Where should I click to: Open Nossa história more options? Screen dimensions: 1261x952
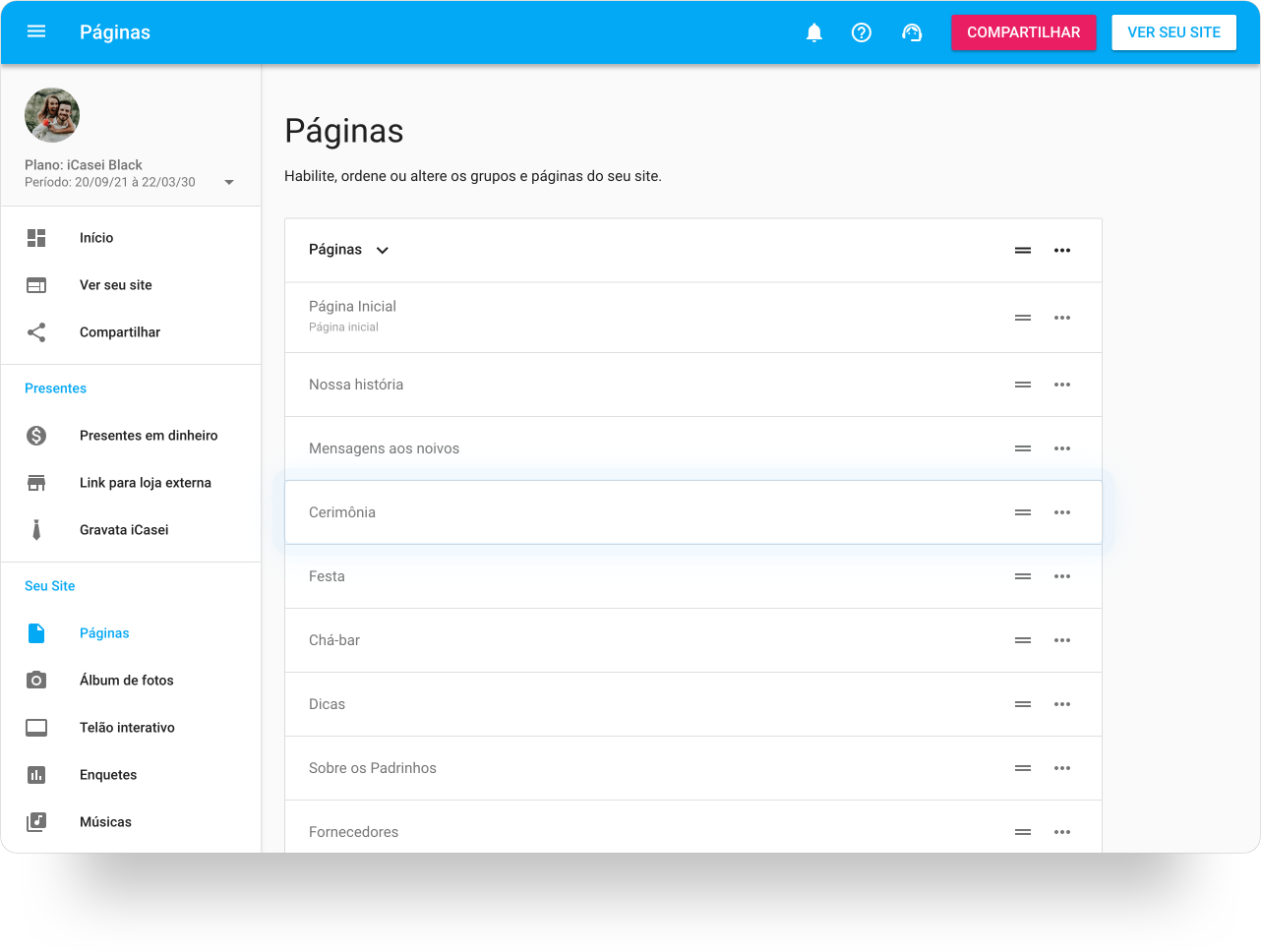(x=1062, y=385)
